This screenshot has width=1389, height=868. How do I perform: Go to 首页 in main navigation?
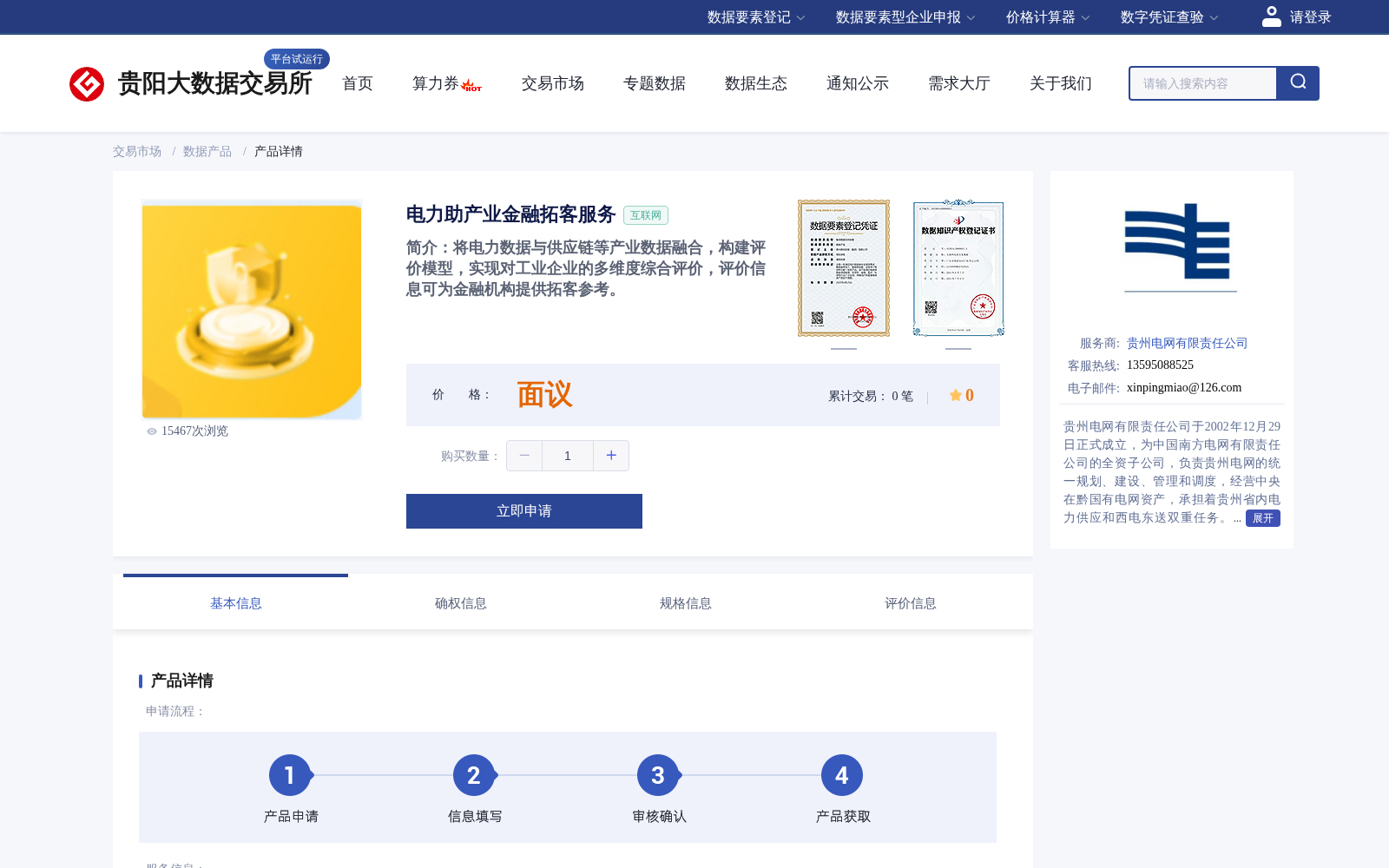pos(358,83)
